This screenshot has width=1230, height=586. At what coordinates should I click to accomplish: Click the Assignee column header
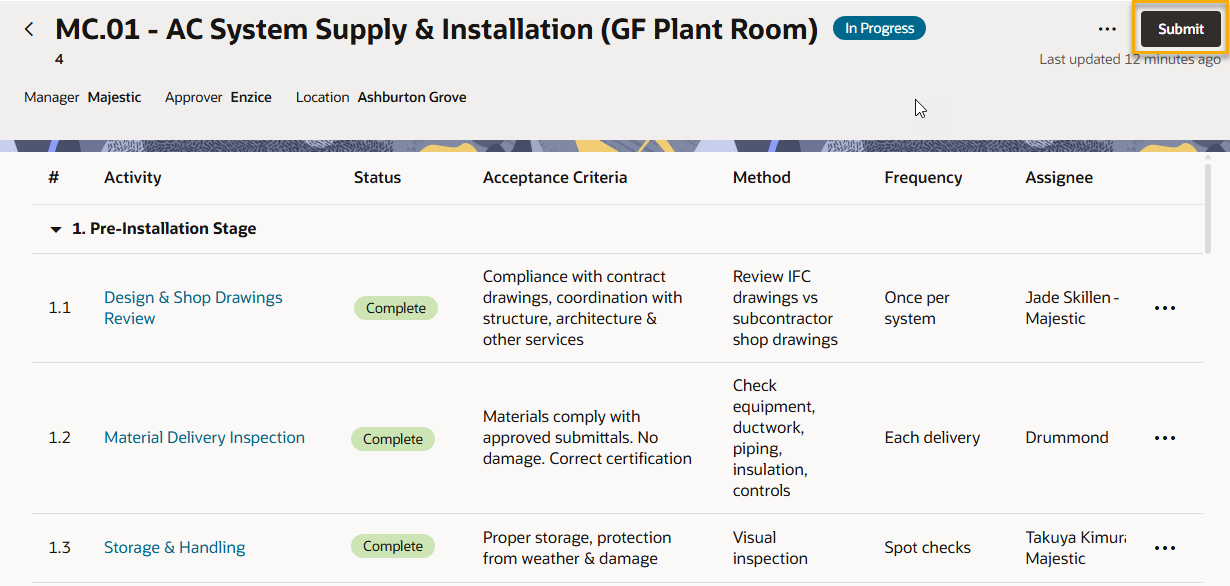1059,178
